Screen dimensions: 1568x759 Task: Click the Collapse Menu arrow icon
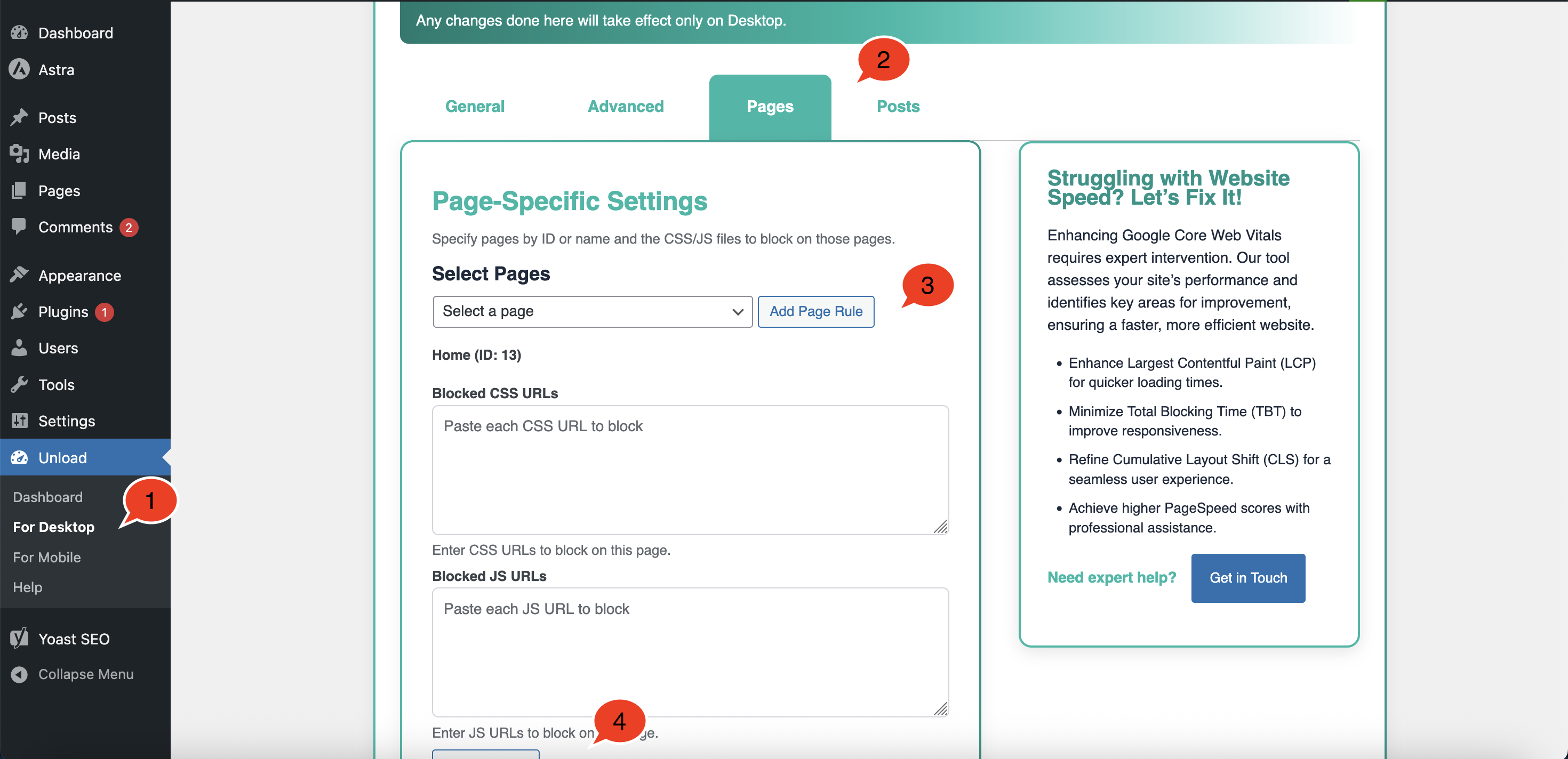click(19, 674)
